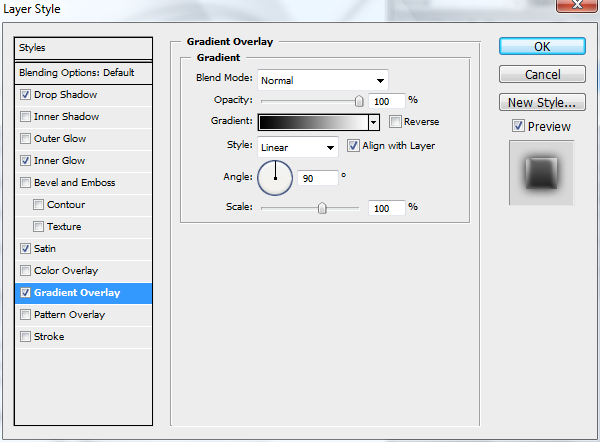Open Inner Glow settings label
Viewport: 600px width, 442px height.
point(59,161)
